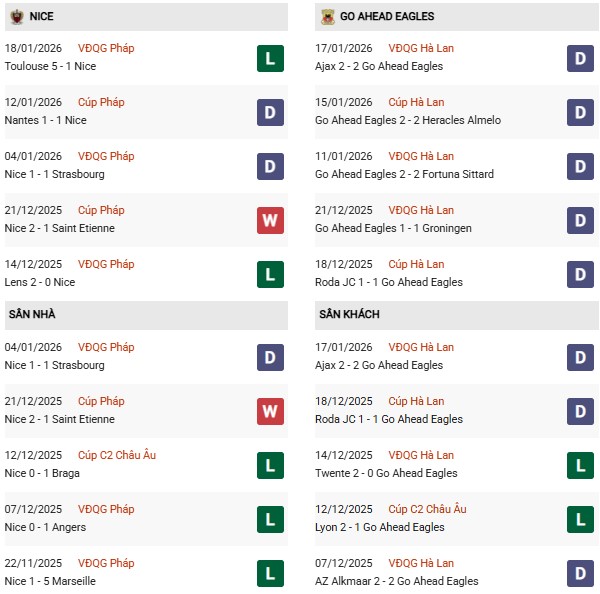This screenshot has height=594, width=600.
Task: Click the L badge for Toulouse 5-1 Nice
Action: (x=269, y=58)
